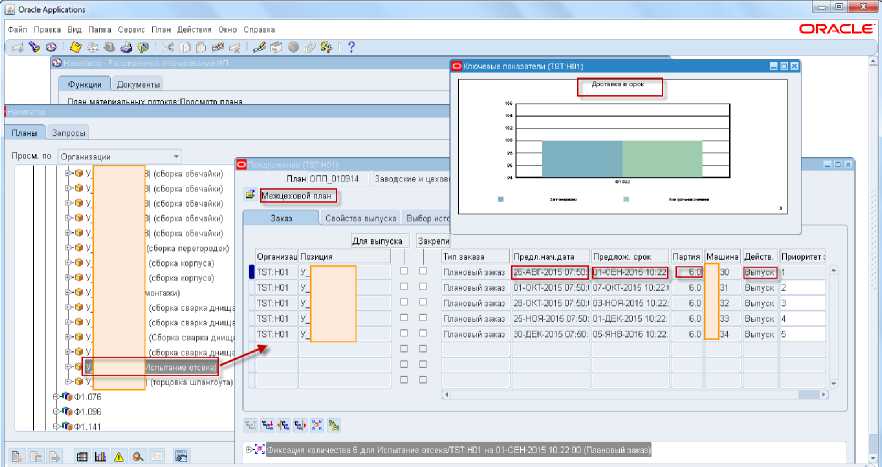Expand the Ф1.076 tree node
Screen dimensions: 882x467
point(56,396)
